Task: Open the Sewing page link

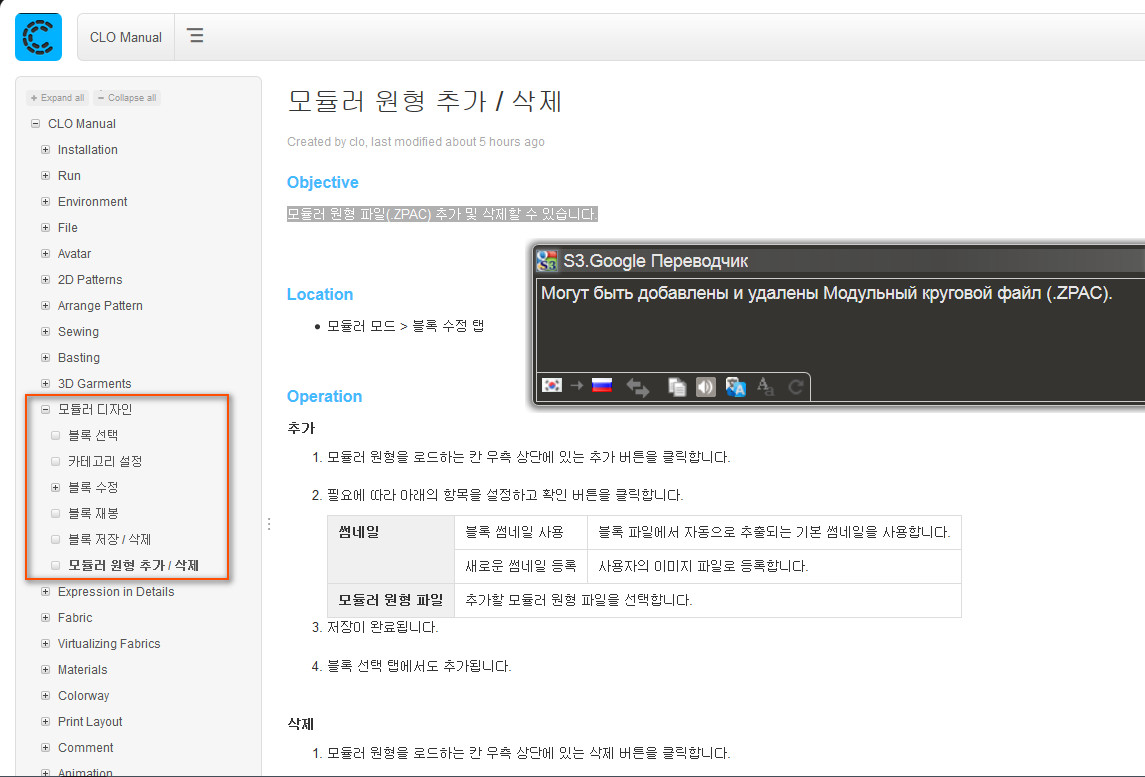Action: pyautogui.click(x=78, y=332)
